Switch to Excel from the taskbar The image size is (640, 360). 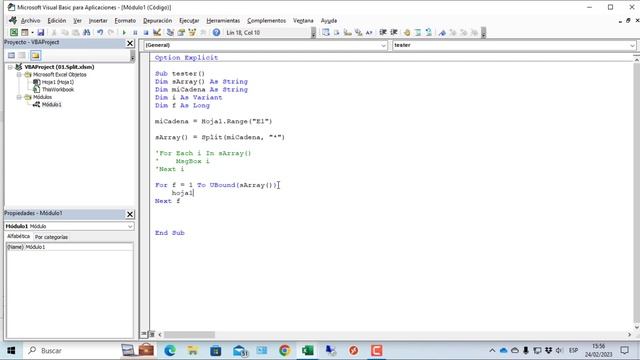[x=307, y=350]
